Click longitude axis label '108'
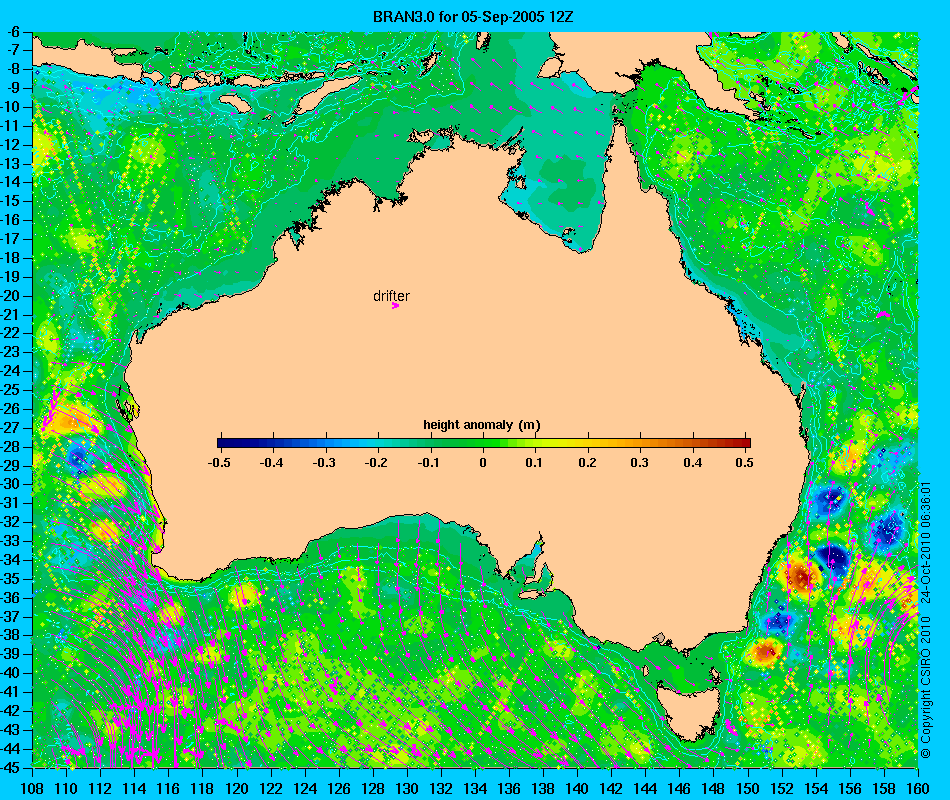This screenshot has height=800, width=950. (32, 788)
